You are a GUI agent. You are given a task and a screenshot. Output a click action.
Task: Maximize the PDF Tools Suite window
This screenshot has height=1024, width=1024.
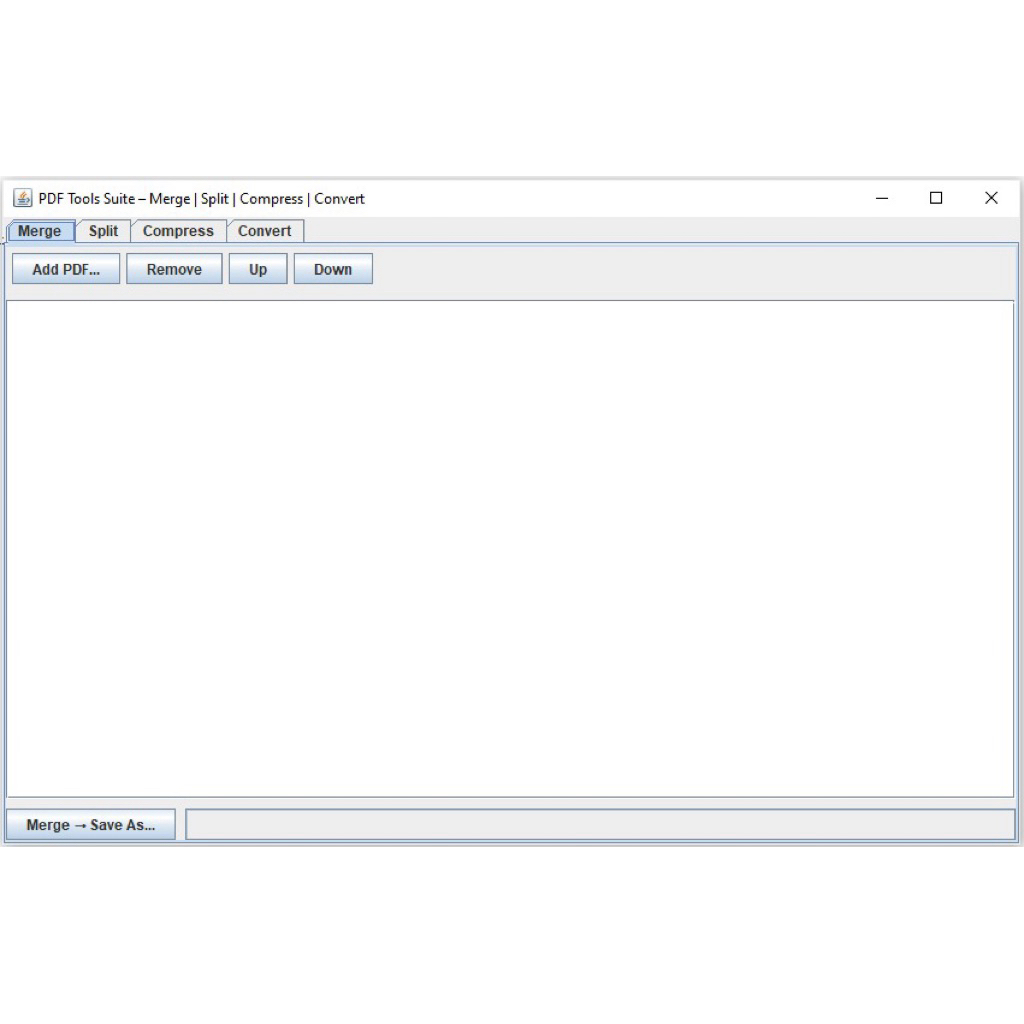936,198
